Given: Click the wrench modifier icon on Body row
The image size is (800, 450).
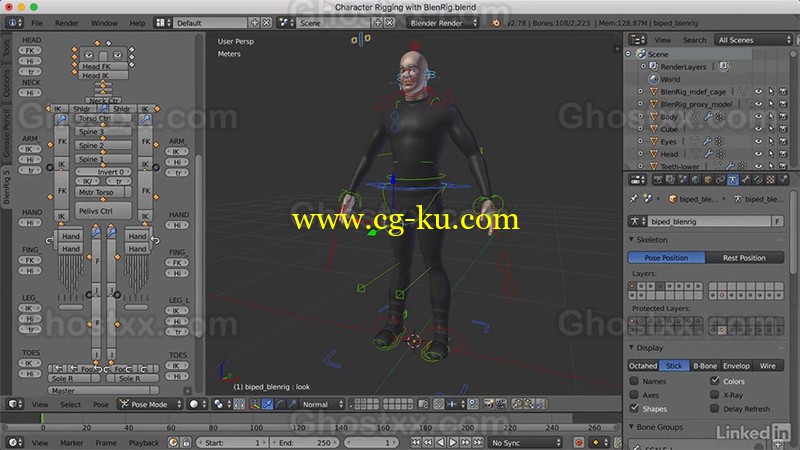Looking at the screenshot, I should coord(708,116).
